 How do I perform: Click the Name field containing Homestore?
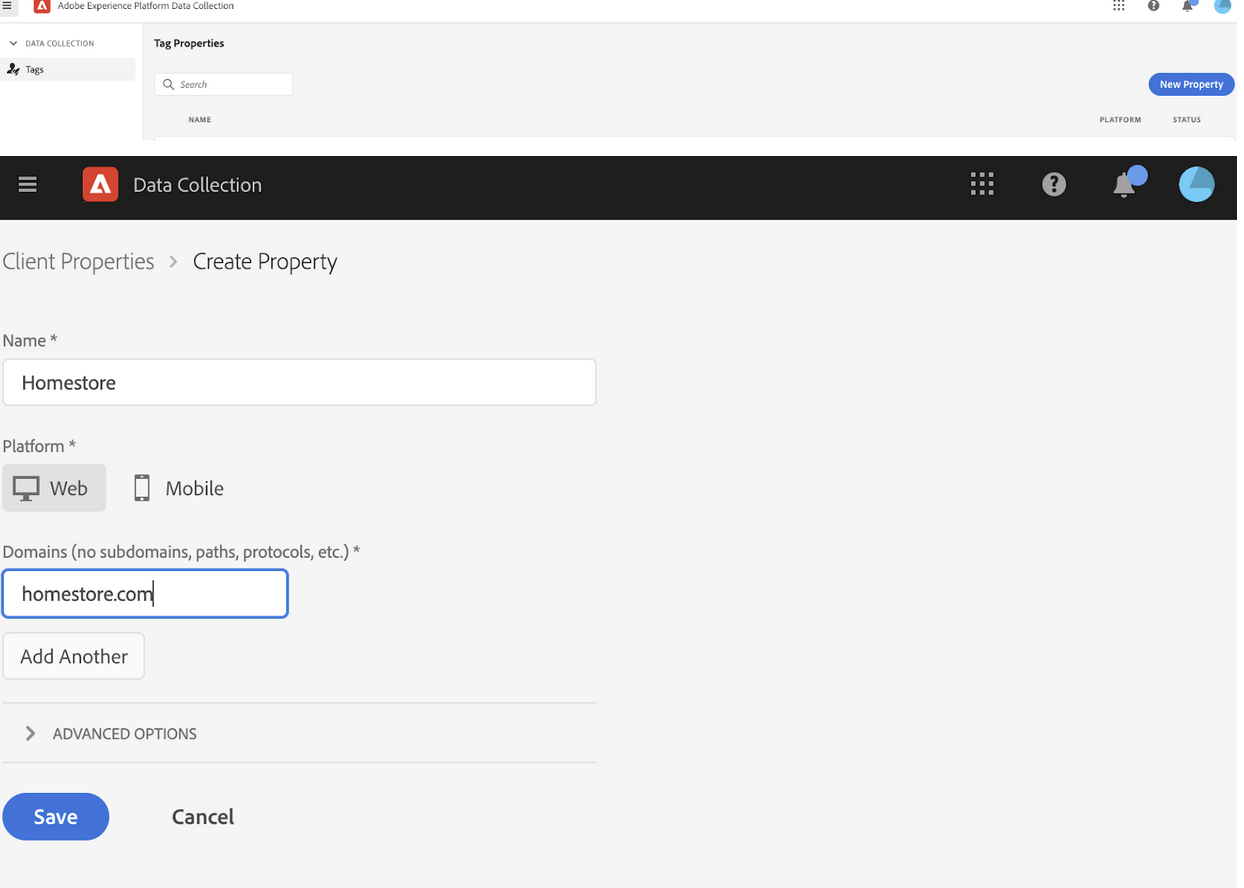coord(299,382)
